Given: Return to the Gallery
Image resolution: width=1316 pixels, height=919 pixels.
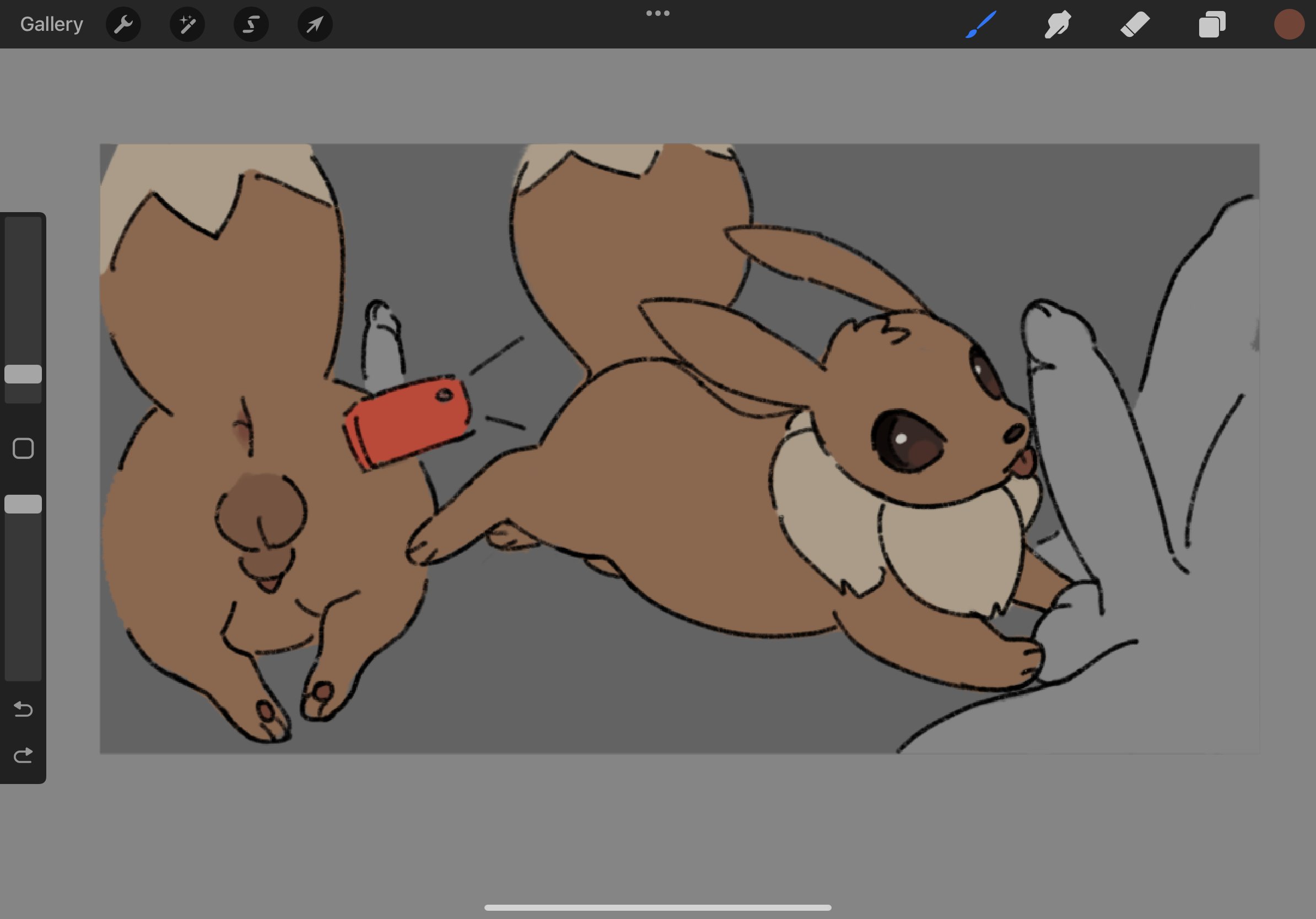Looking at the screenshot, I should click(52, 24).
